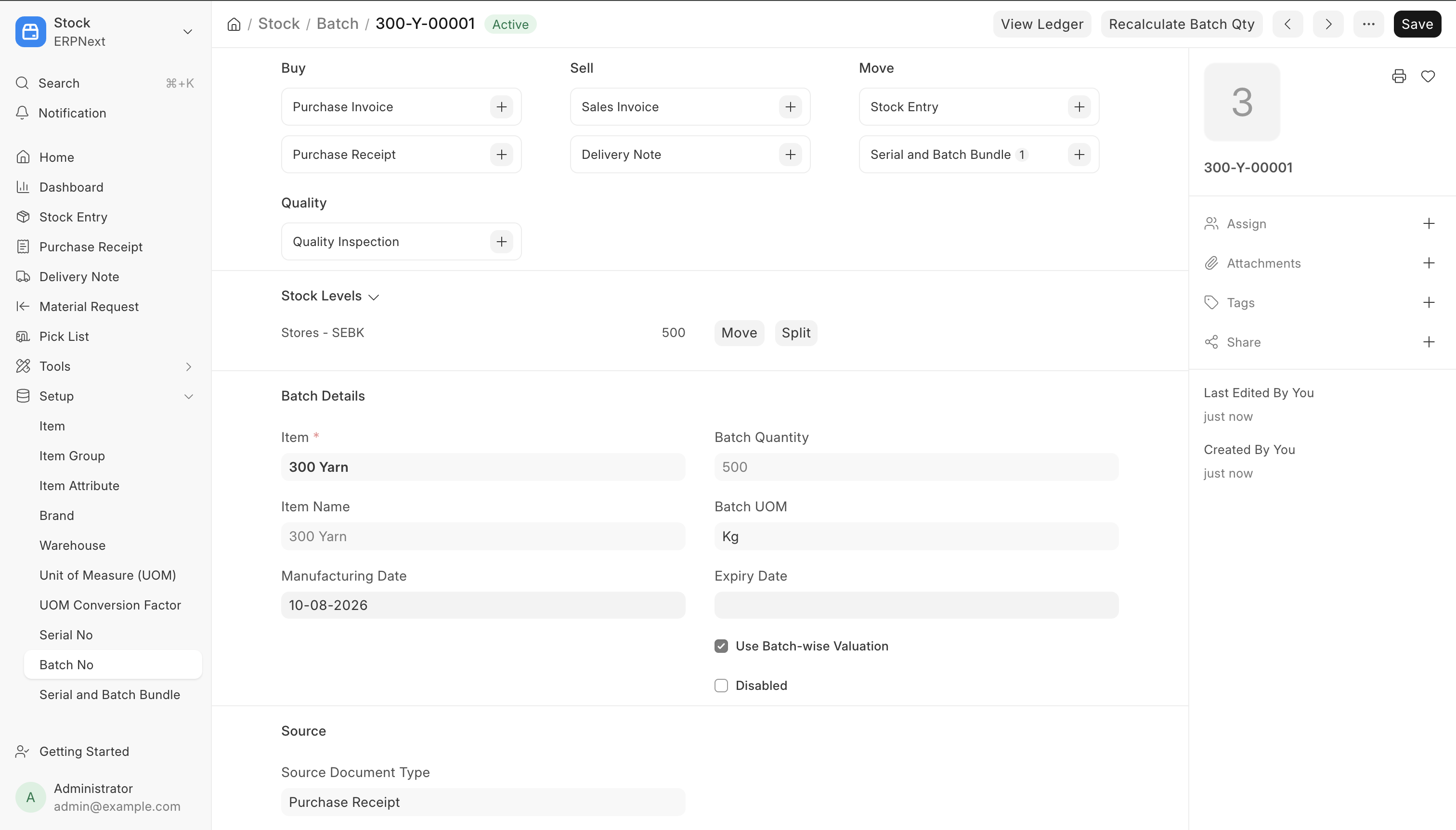Click the batch image placeholder thumbnail

(1242, 102)
